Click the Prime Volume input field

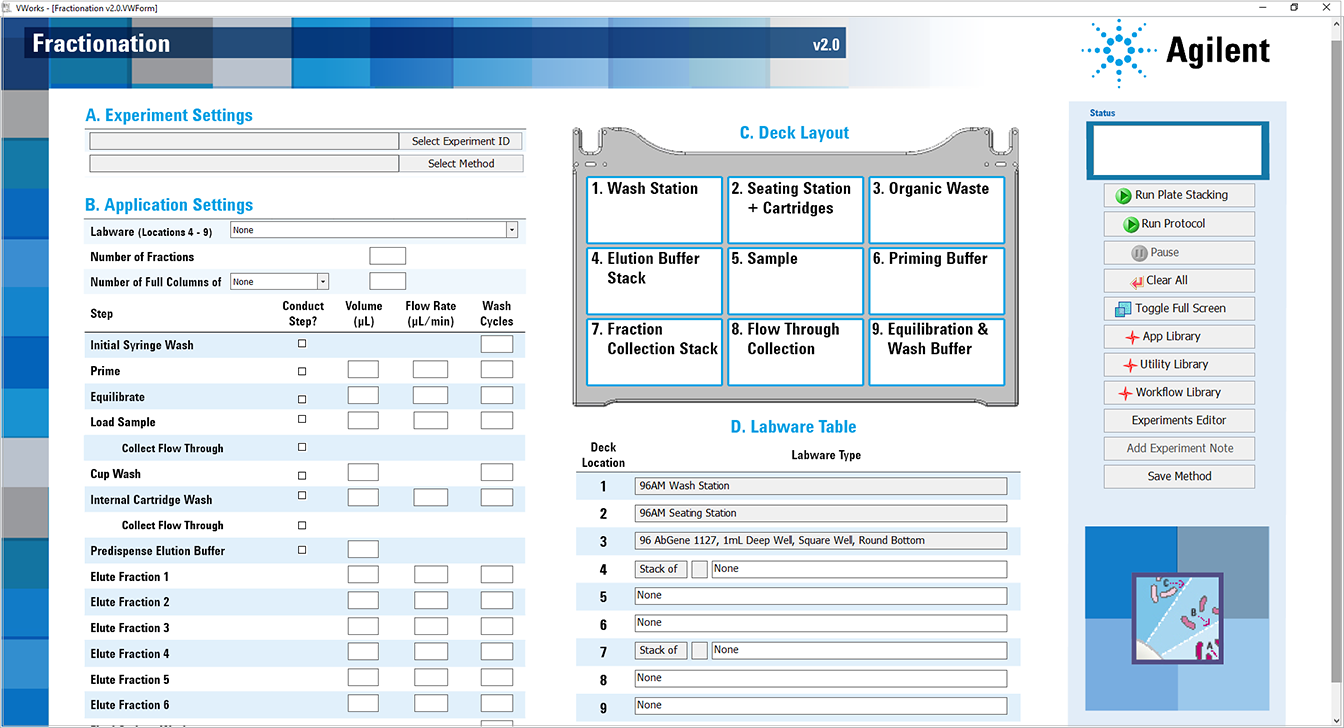pyautogui.click(x=363, y=370)
